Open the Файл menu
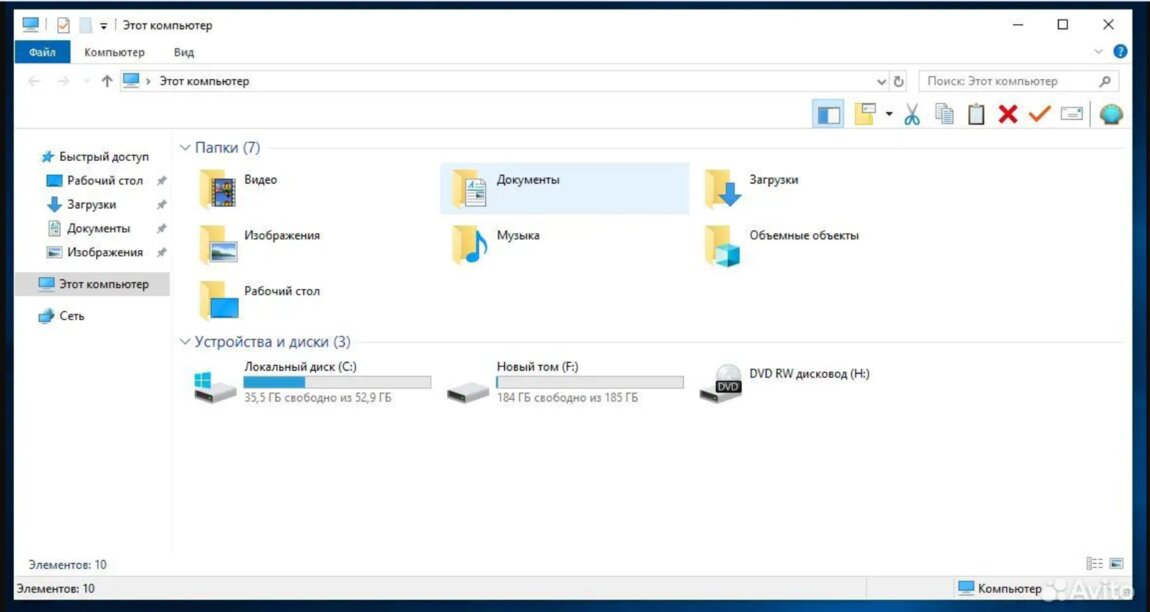This screenshot has height=612, width=1150. (42, 52)
